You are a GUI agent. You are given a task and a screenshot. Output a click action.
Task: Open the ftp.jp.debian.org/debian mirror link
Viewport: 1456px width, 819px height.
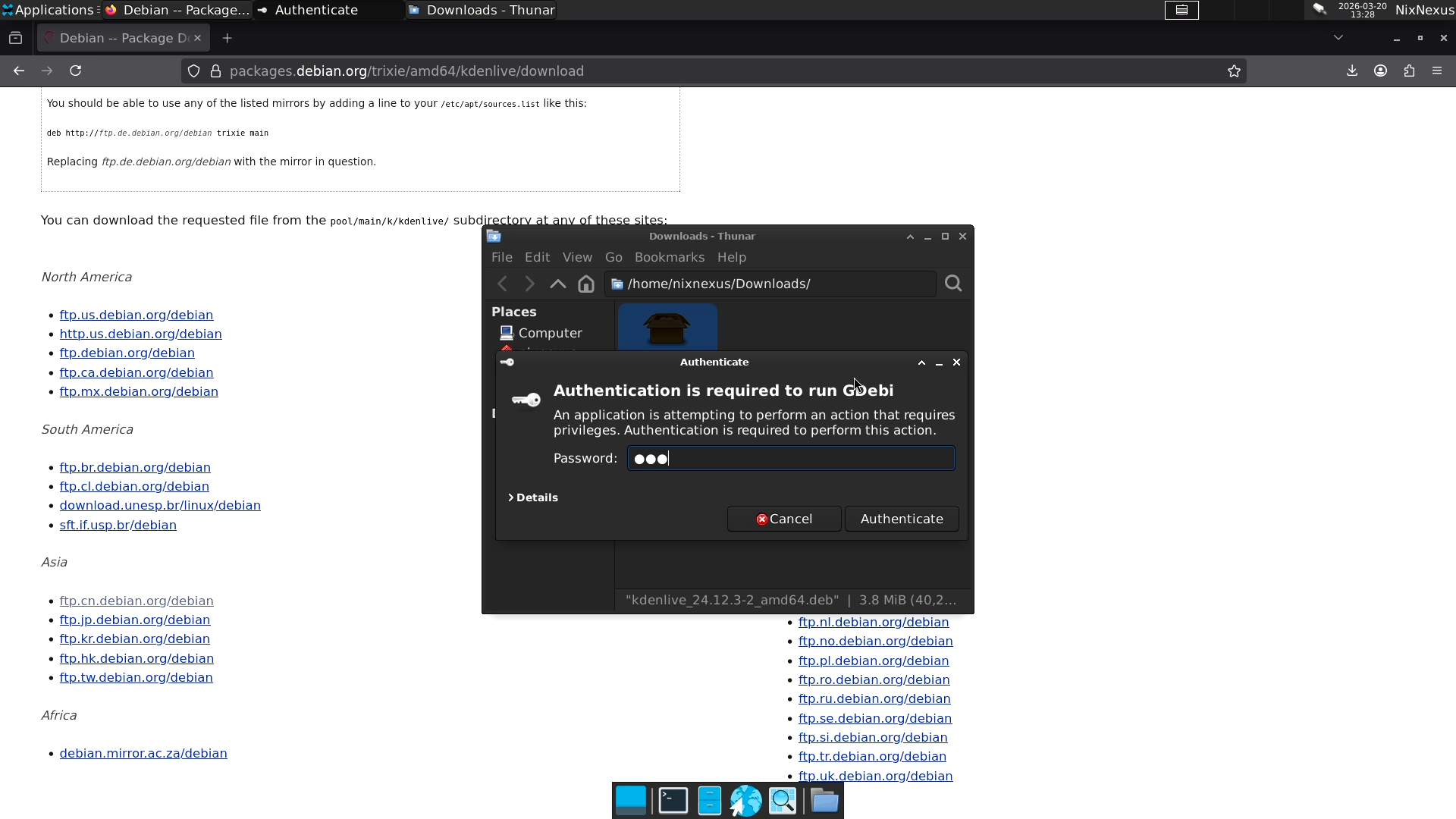coord(135,620)
